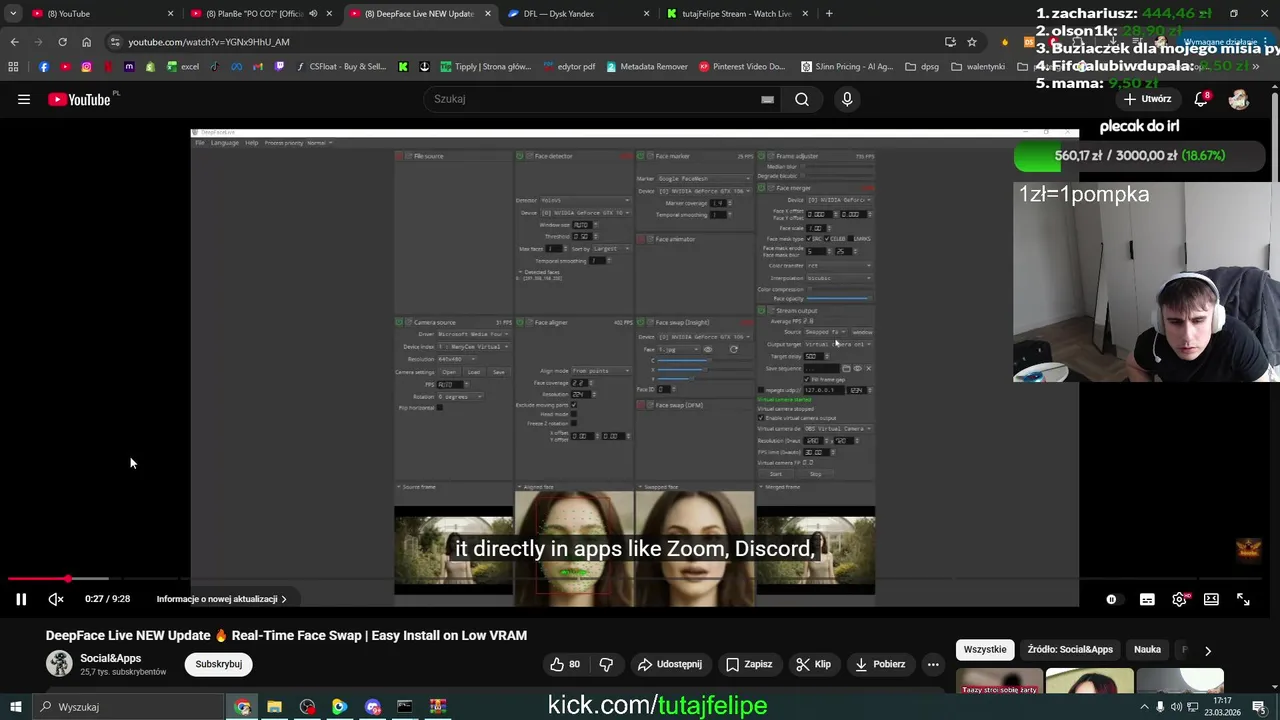Click the video progress bar scrubber
This screenshot has width=1280, height=720.
(x=68, y=579)
